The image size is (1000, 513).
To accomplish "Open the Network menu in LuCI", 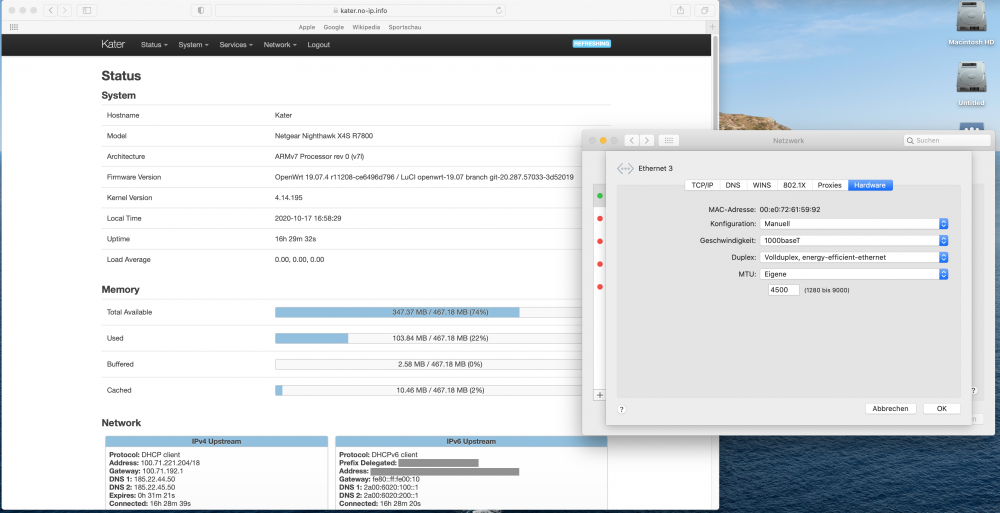I will [x=280, y=45].
